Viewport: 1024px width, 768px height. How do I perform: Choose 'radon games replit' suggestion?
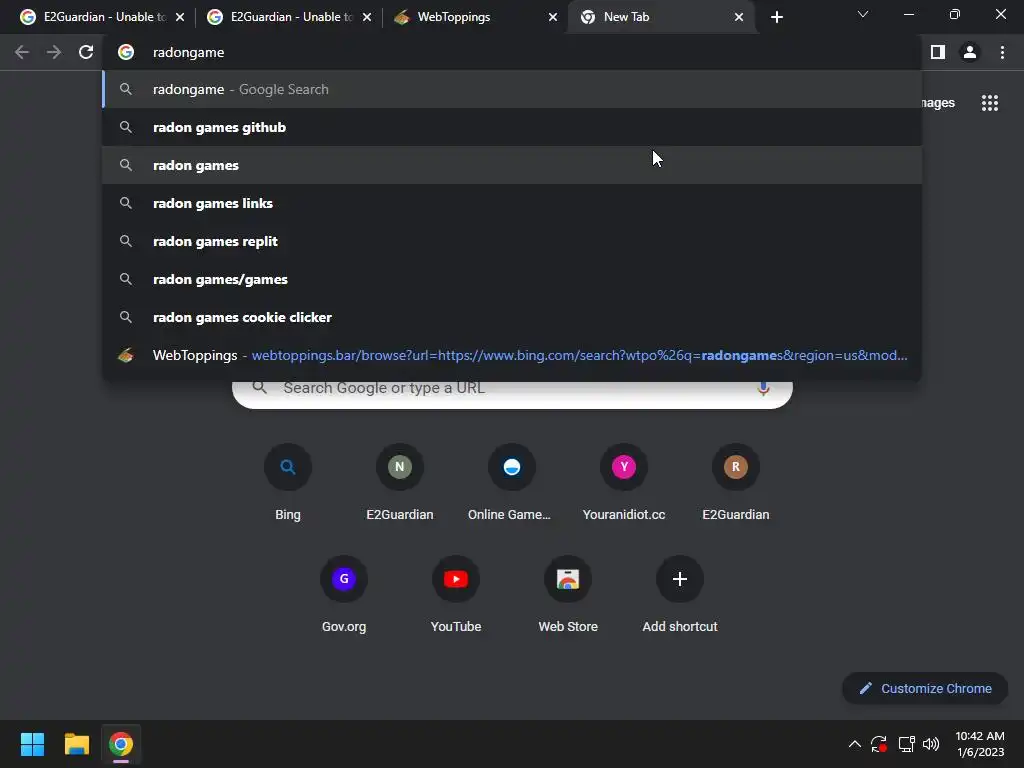tap(512, 241)
